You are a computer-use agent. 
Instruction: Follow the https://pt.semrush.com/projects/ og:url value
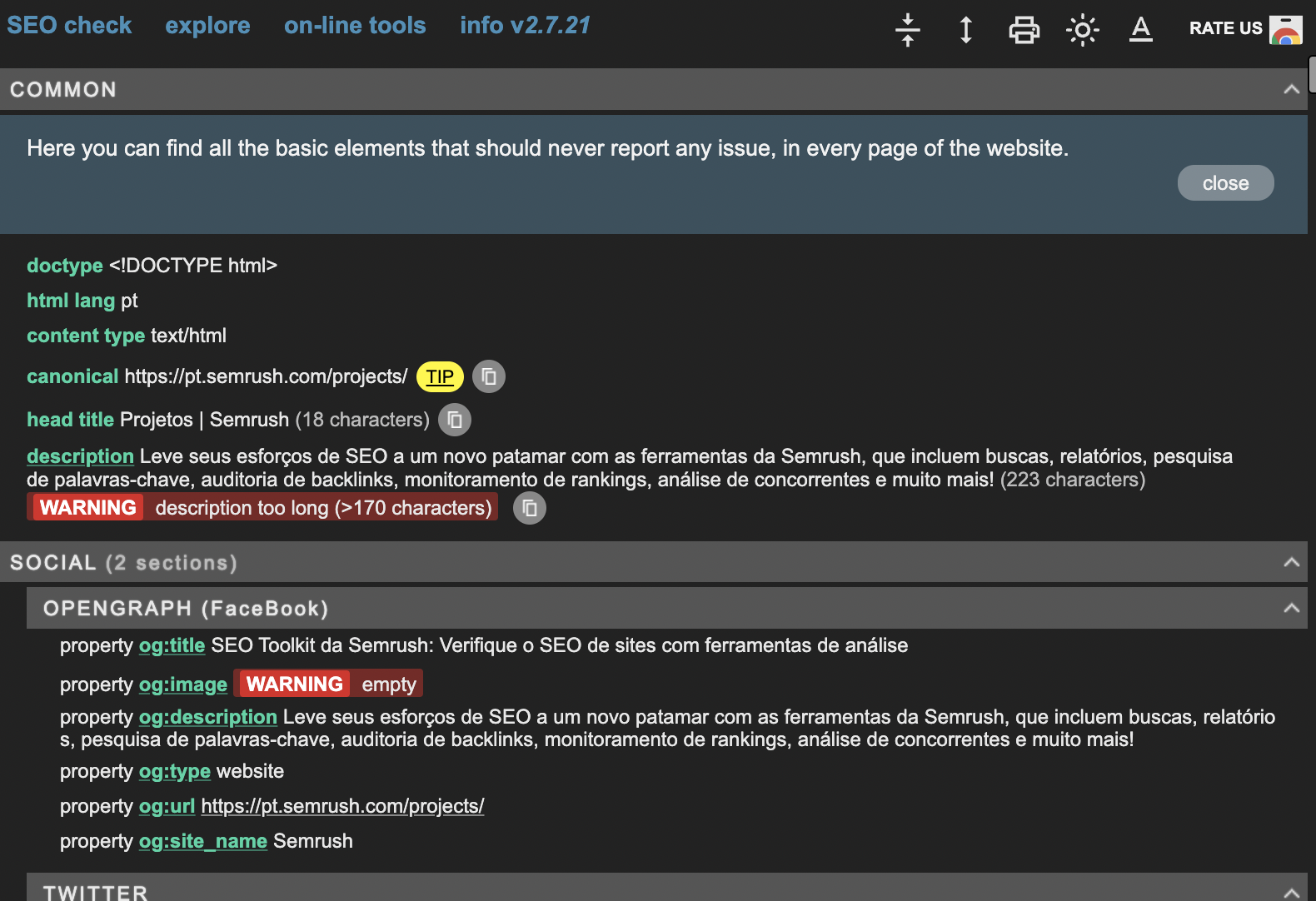pos(342,806)
